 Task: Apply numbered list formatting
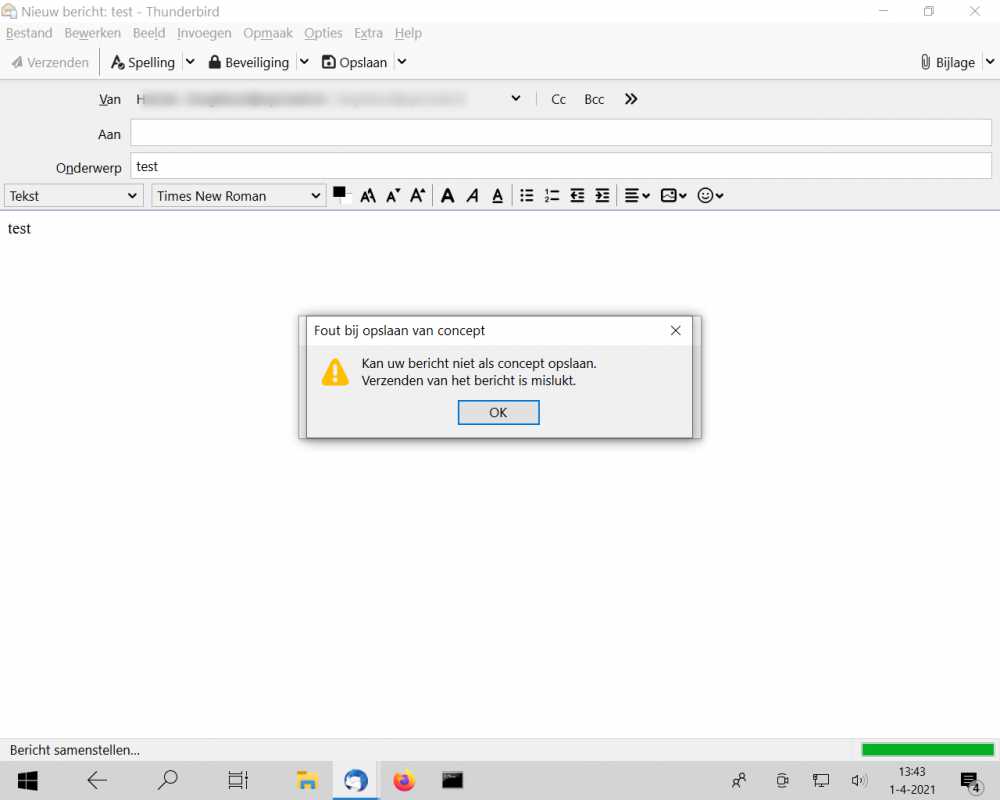[552, 196]
